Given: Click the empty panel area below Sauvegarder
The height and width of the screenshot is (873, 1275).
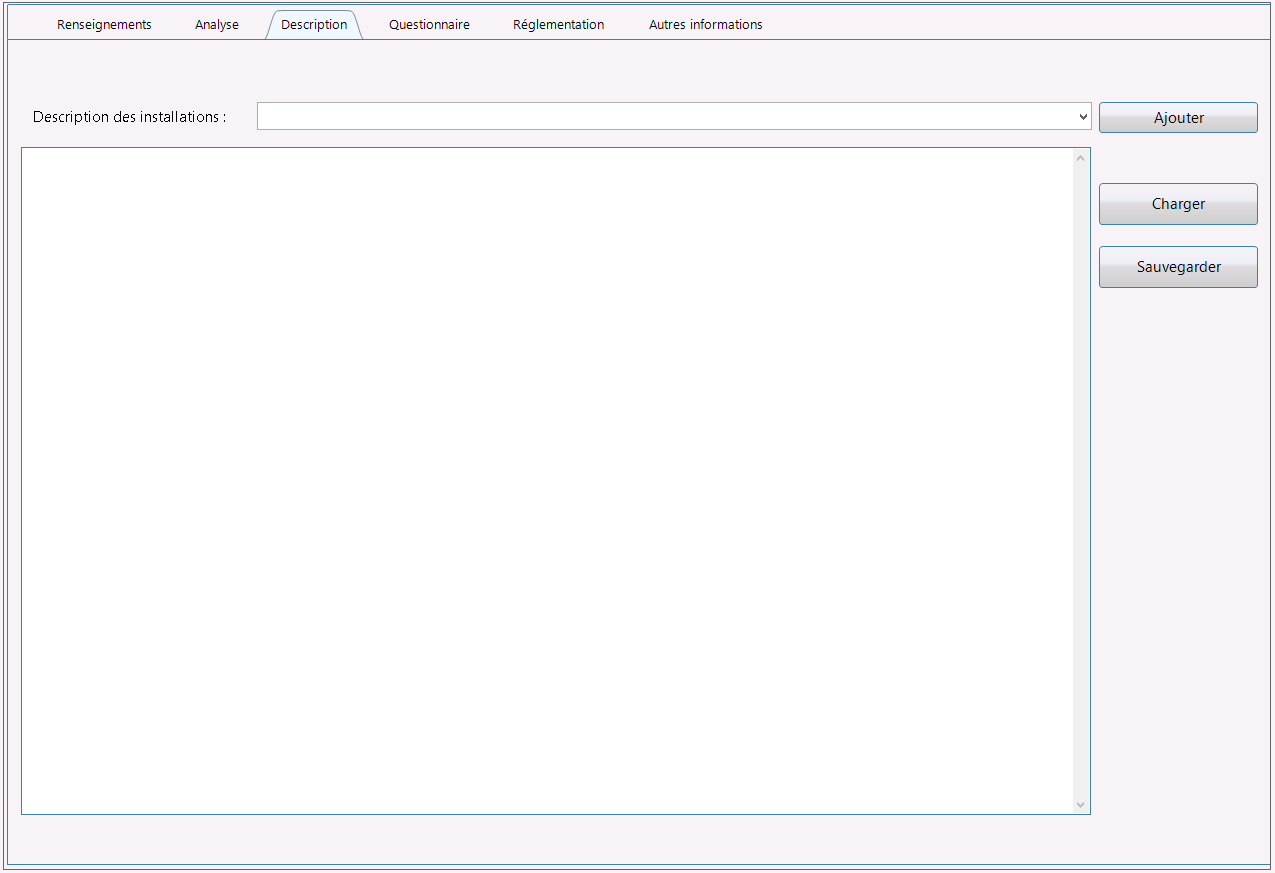Looking at the screenshot, I should (x=1180, y=570).
